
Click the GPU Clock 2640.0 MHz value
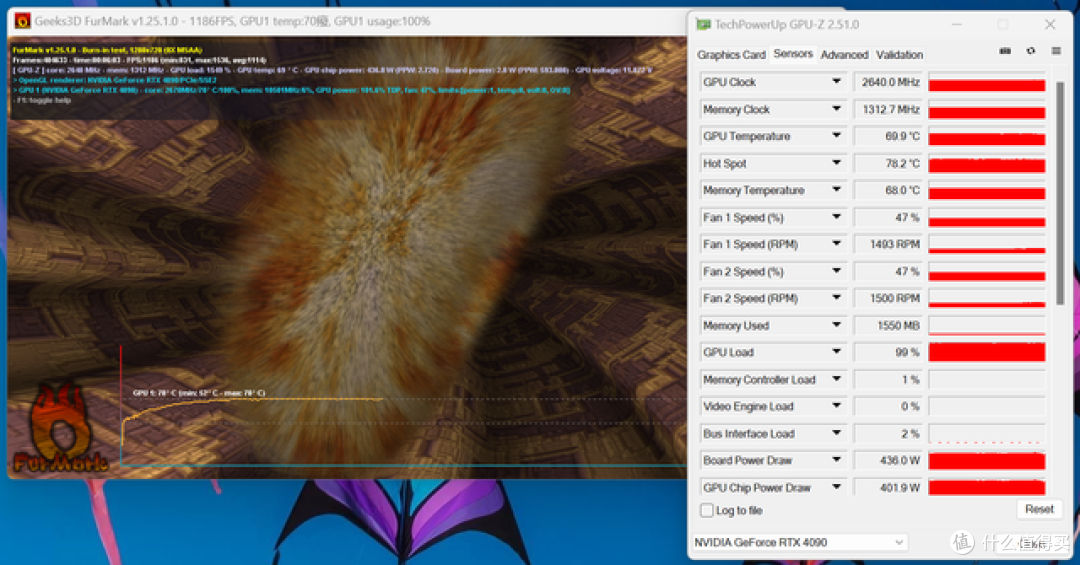[x=889, y=82]
